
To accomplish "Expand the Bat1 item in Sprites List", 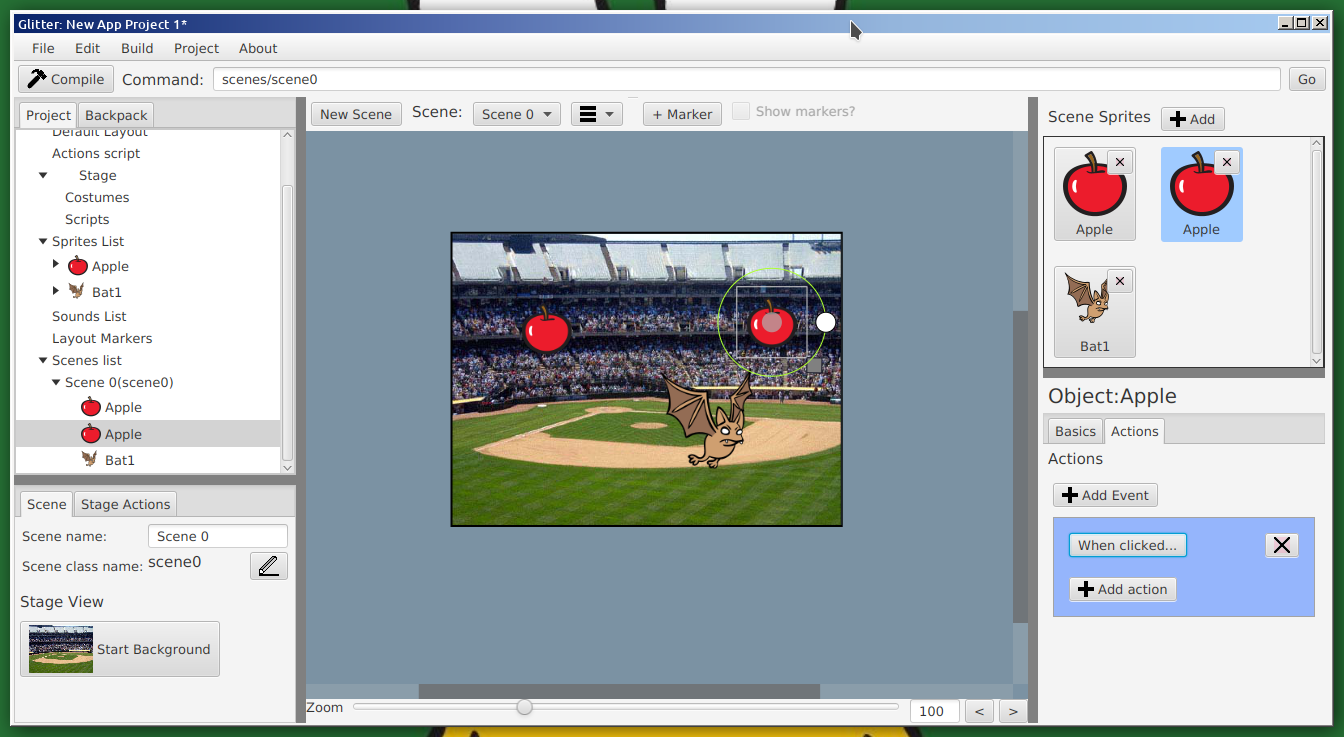I will coord(56,291).
